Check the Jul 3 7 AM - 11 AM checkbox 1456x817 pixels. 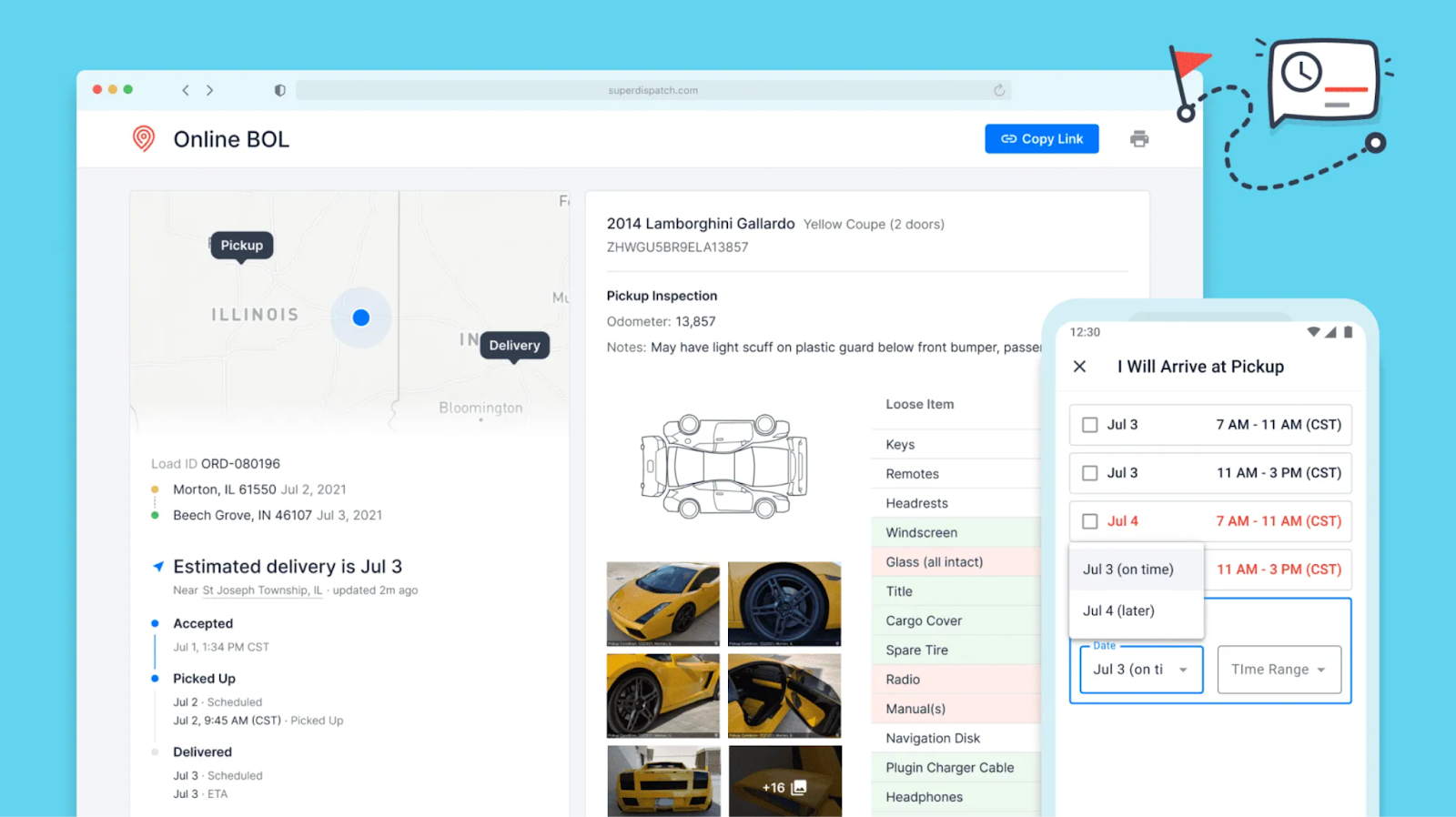[x=1089, y=425]
